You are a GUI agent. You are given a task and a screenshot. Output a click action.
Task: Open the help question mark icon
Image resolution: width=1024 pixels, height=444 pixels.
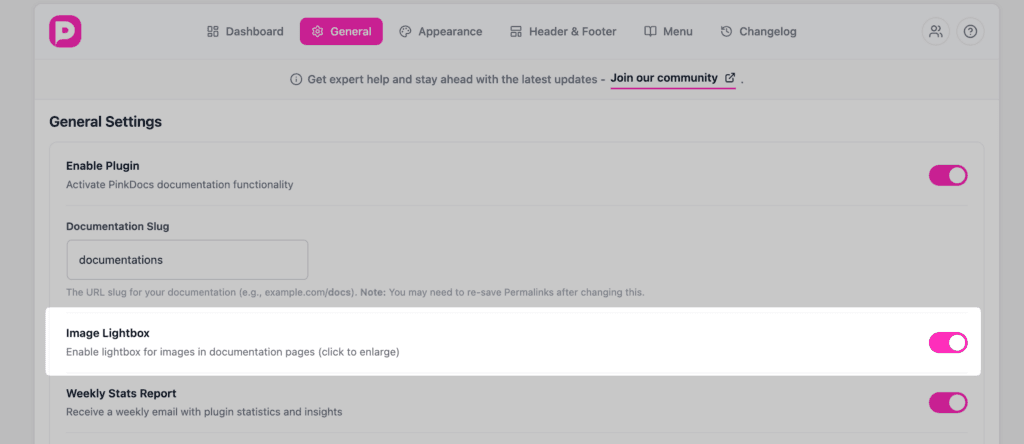coord(970,31)
